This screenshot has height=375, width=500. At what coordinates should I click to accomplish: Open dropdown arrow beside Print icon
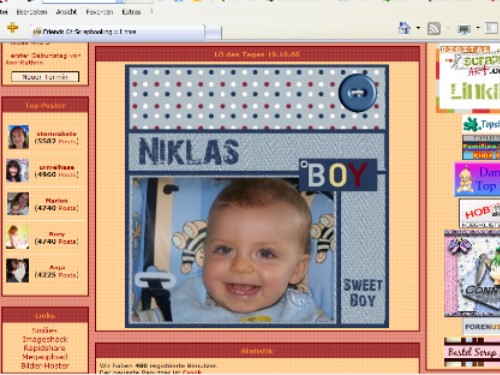pos(478,28)
